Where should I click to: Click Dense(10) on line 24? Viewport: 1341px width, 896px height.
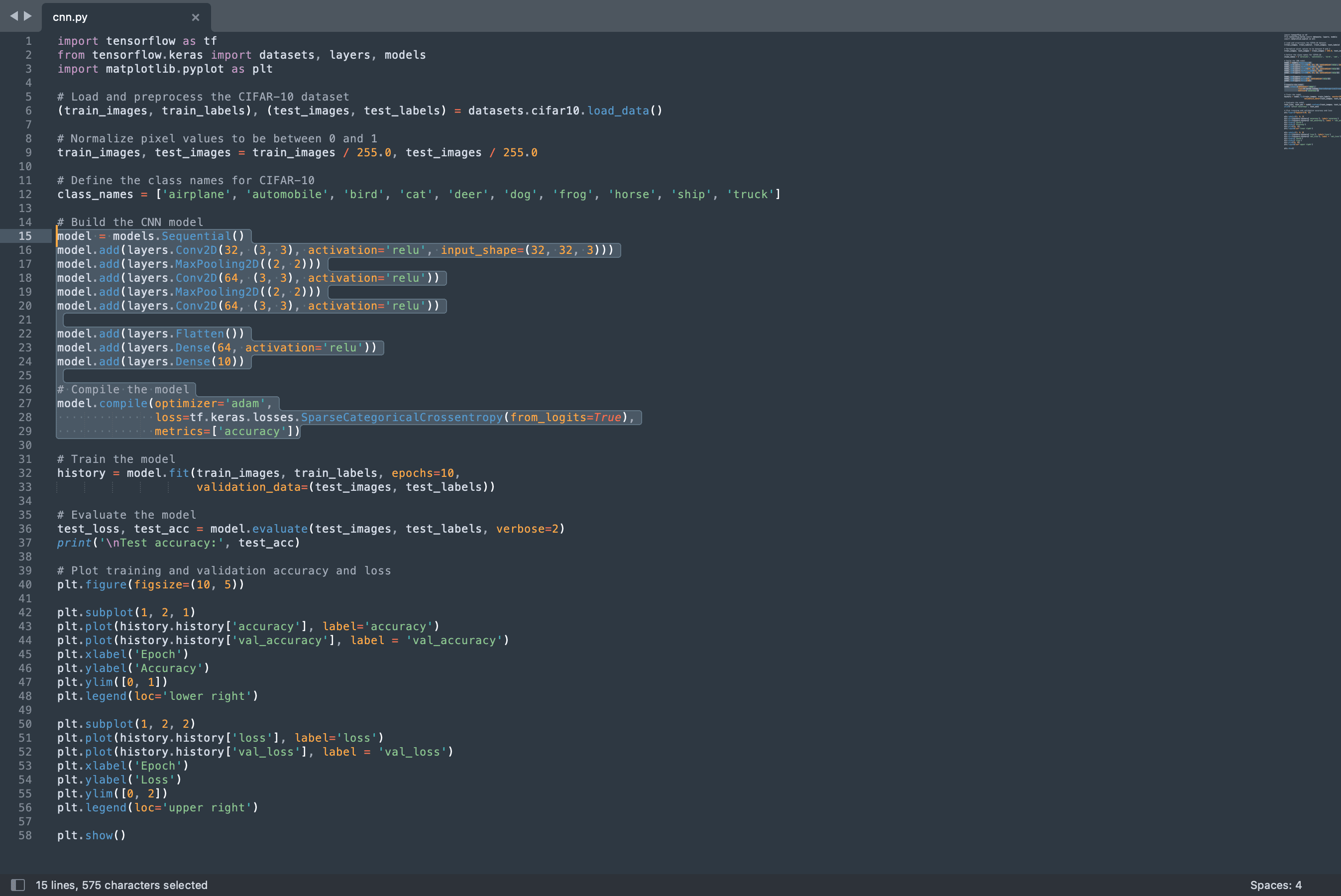(x=206, y=362)
